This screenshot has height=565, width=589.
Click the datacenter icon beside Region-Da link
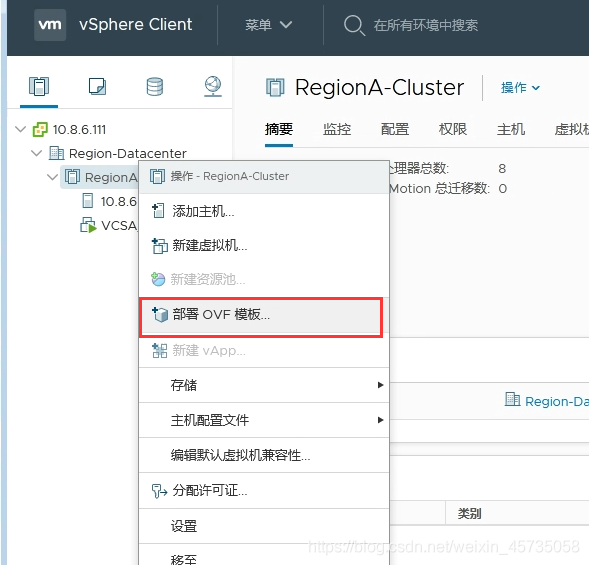pos(512,399)
